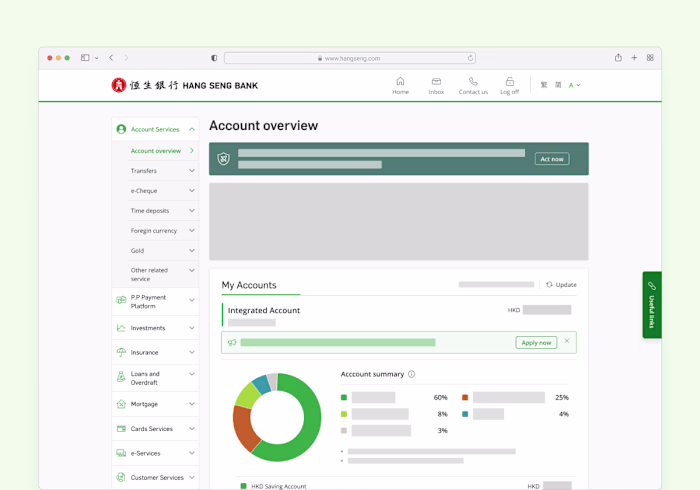Expand the Mortgage section chevron
700x490 pixels.
(x=192, y=404)
